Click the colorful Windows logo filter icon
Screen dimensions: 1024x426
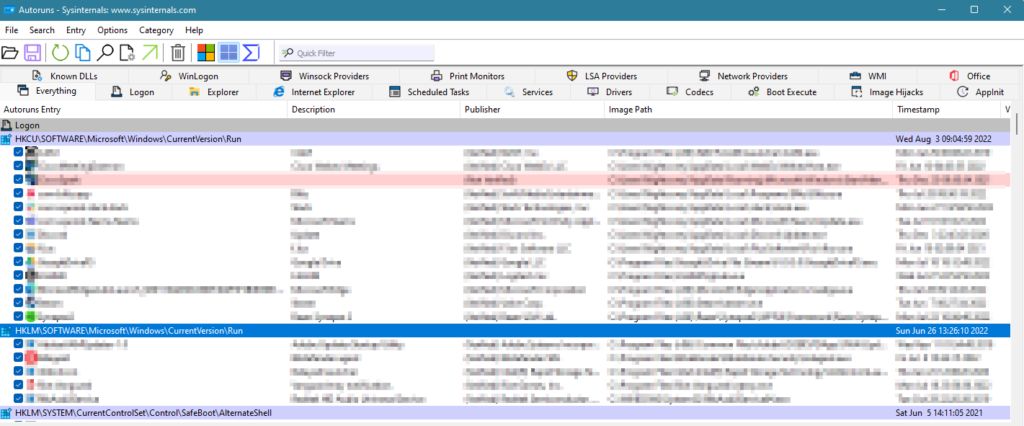point(206,52)
